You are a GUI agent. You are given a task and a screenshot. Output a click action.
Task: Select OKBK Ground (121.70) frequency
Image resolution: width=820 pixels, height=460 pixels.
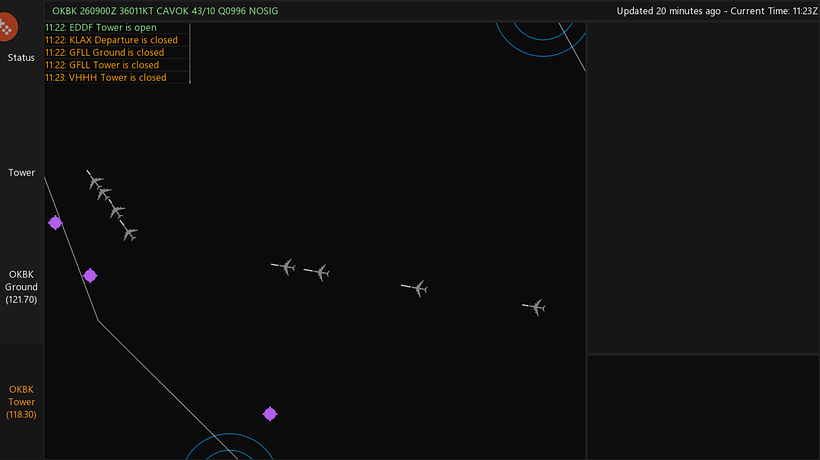click(21, 287)
